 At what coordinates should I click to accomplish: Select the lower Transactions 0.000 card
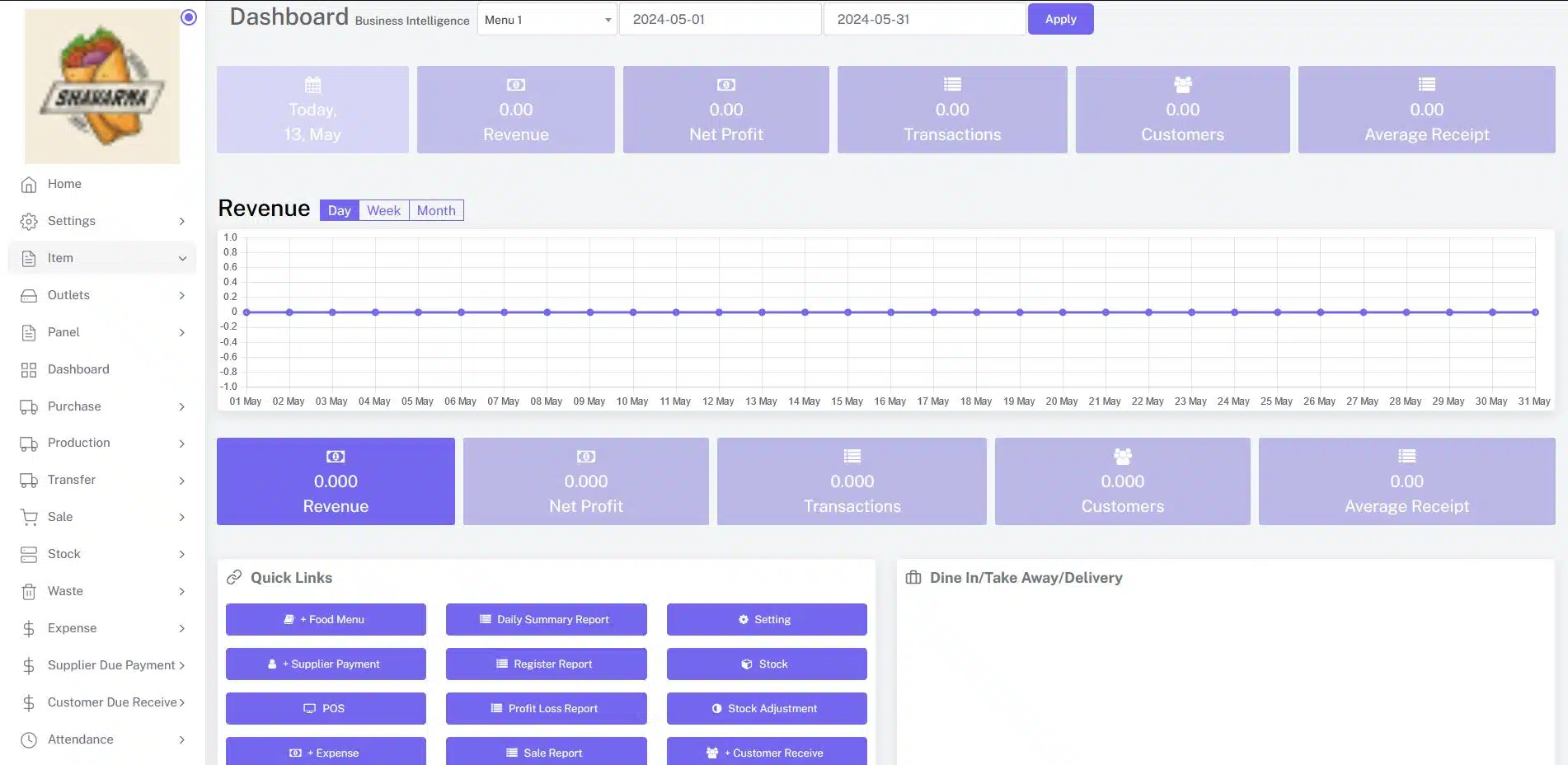click(x=852, y=481)
